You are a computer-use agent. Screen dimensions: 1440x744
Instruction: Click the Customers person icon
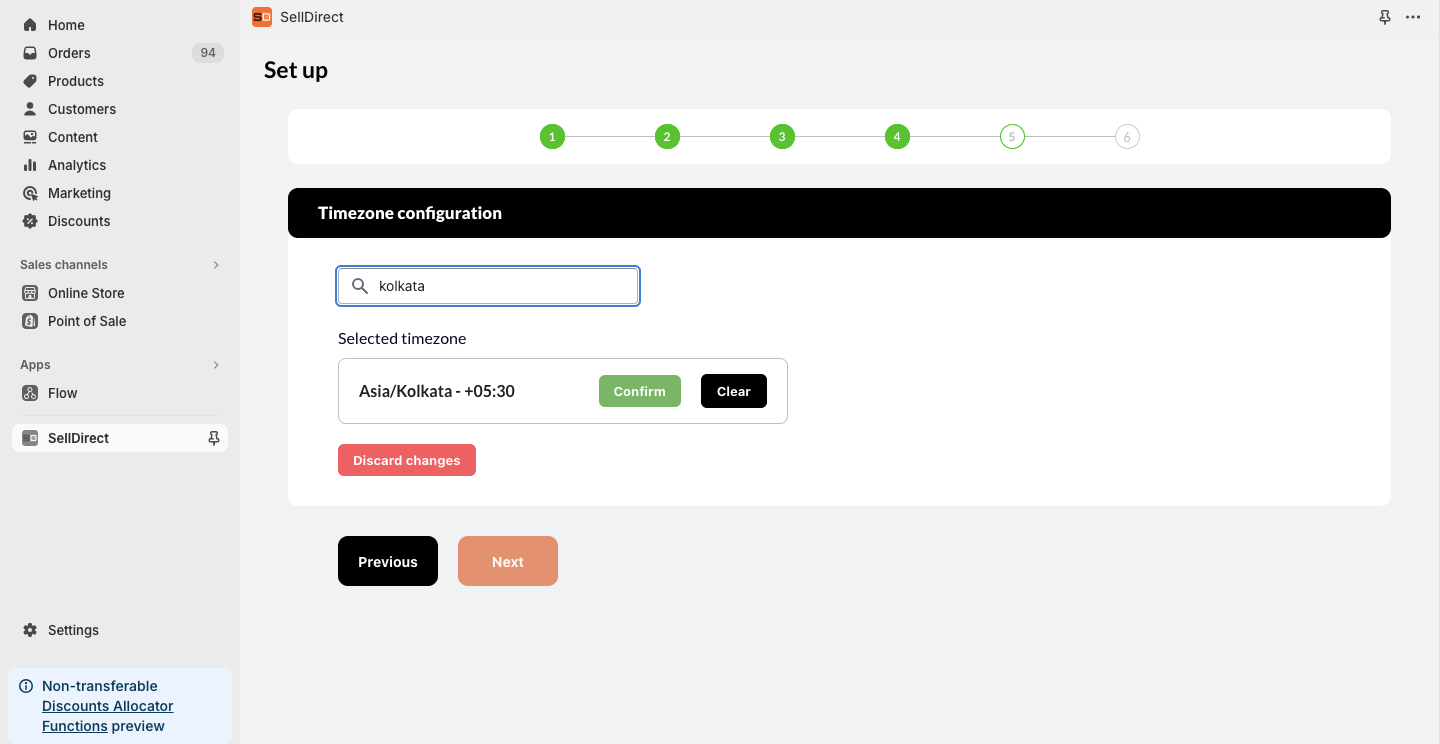(x=30, y=109)
